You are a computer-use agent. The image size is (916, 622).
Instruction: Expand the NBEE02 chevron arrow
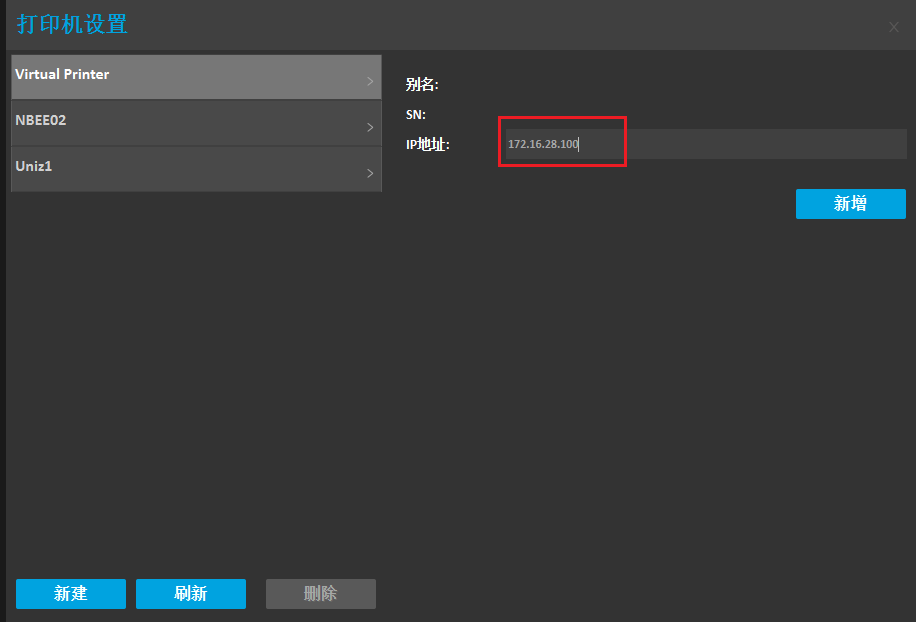click(x=370, y=127)
